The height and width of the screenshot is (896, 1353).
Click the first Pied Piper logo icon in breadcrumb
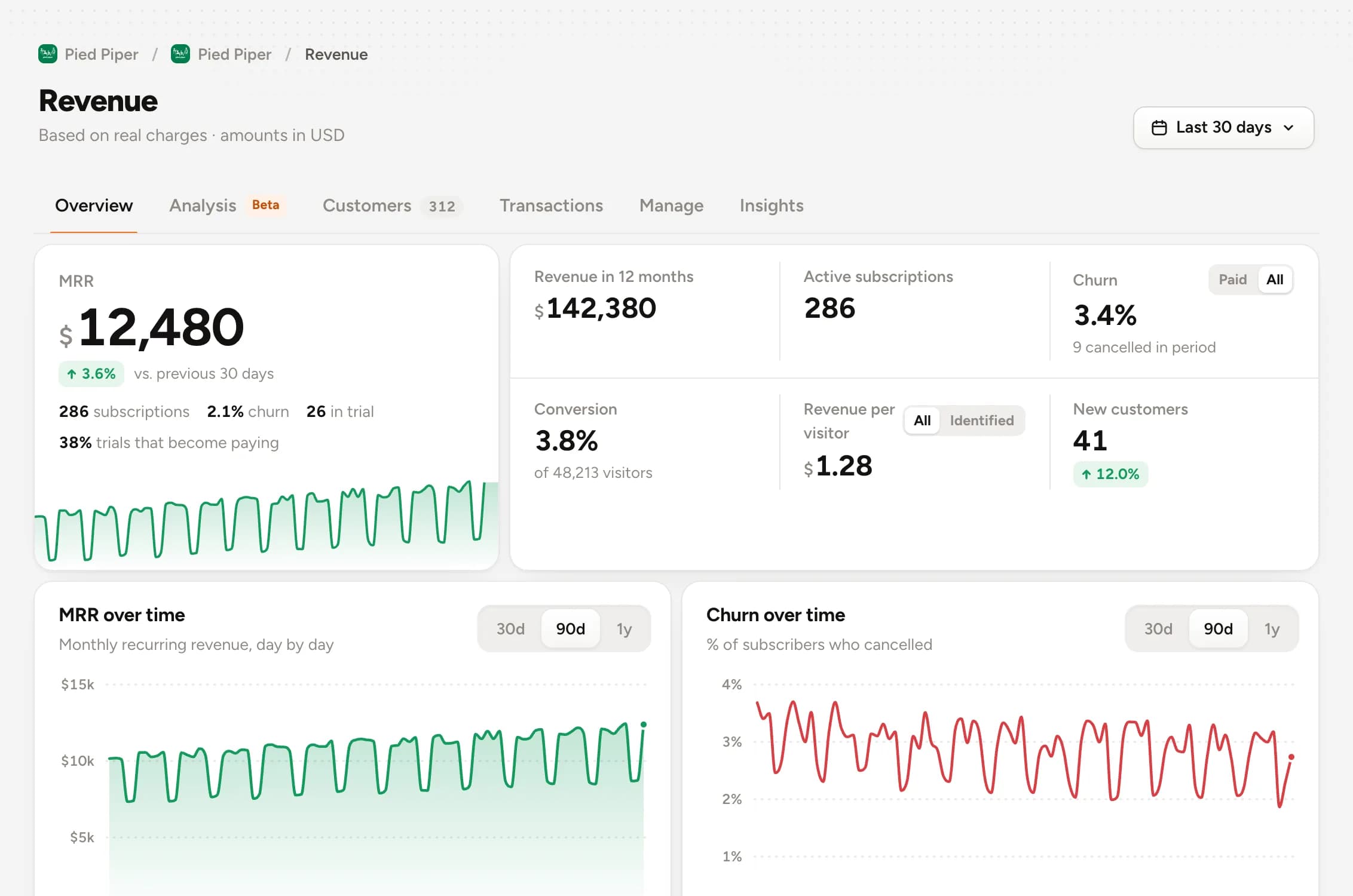click(x=48, y=54)
